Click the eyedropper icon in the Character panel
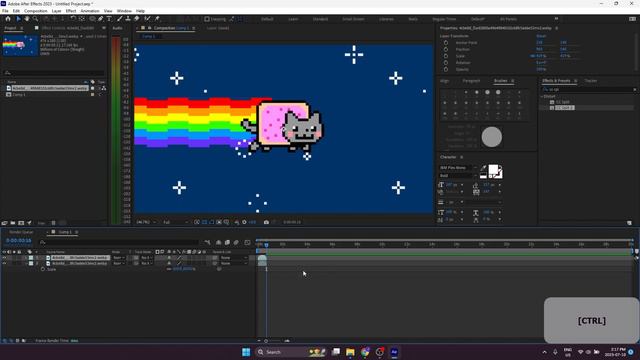640x360 pixels. (484, 168)
